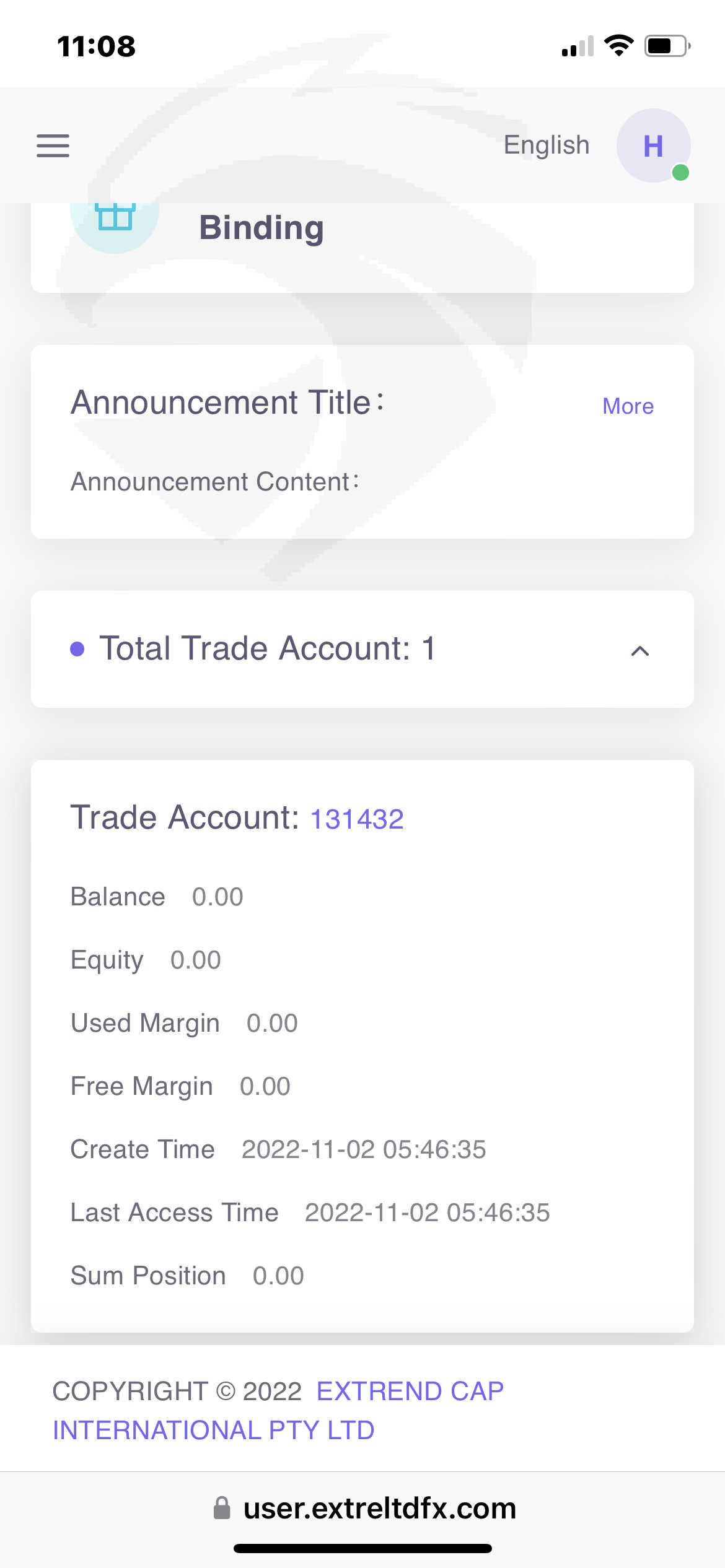Click the More announcements link
Screen dimensions: 725x1568
(x=628, y=406)
